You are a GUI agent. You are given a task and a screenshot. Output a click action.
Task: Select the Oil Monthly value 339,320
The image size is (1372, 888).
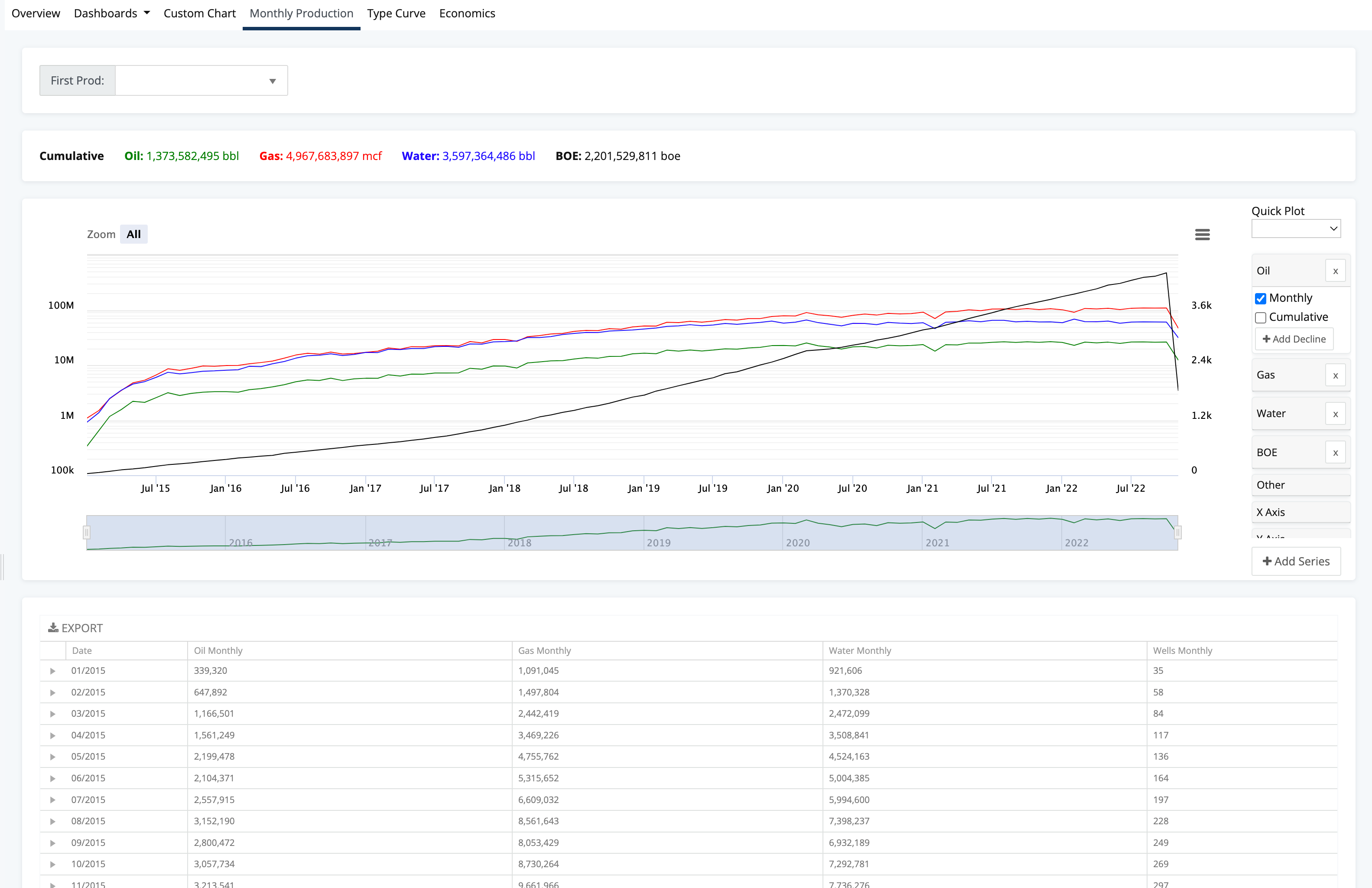(x=210, y=671)
